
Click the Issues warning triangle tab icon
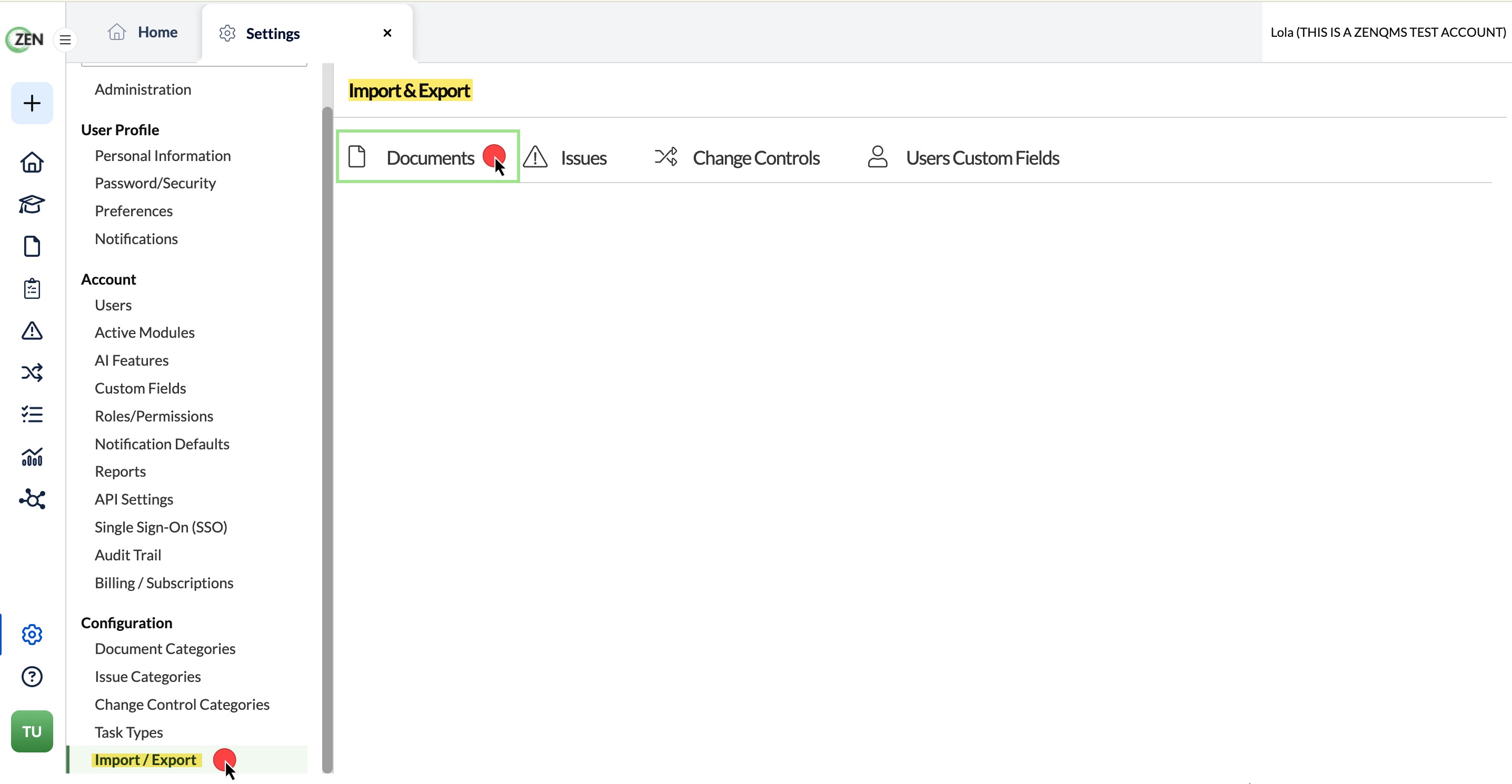tap(535, 157)
